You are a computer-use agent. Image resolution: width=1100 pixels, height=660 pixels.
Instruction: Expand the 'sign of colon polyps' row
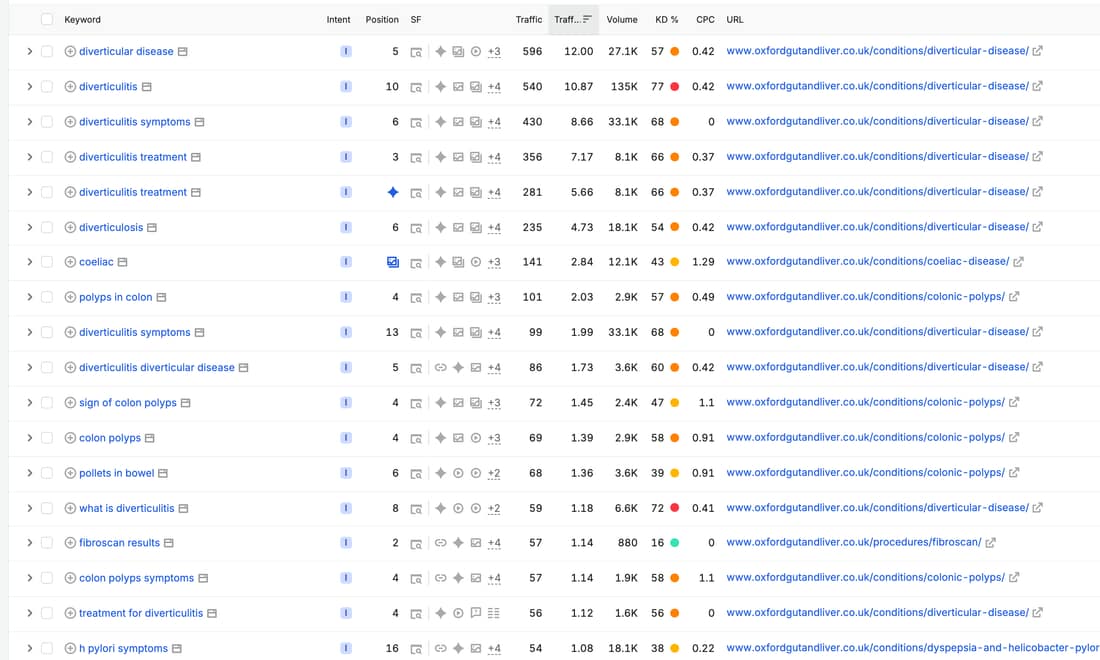29,403
